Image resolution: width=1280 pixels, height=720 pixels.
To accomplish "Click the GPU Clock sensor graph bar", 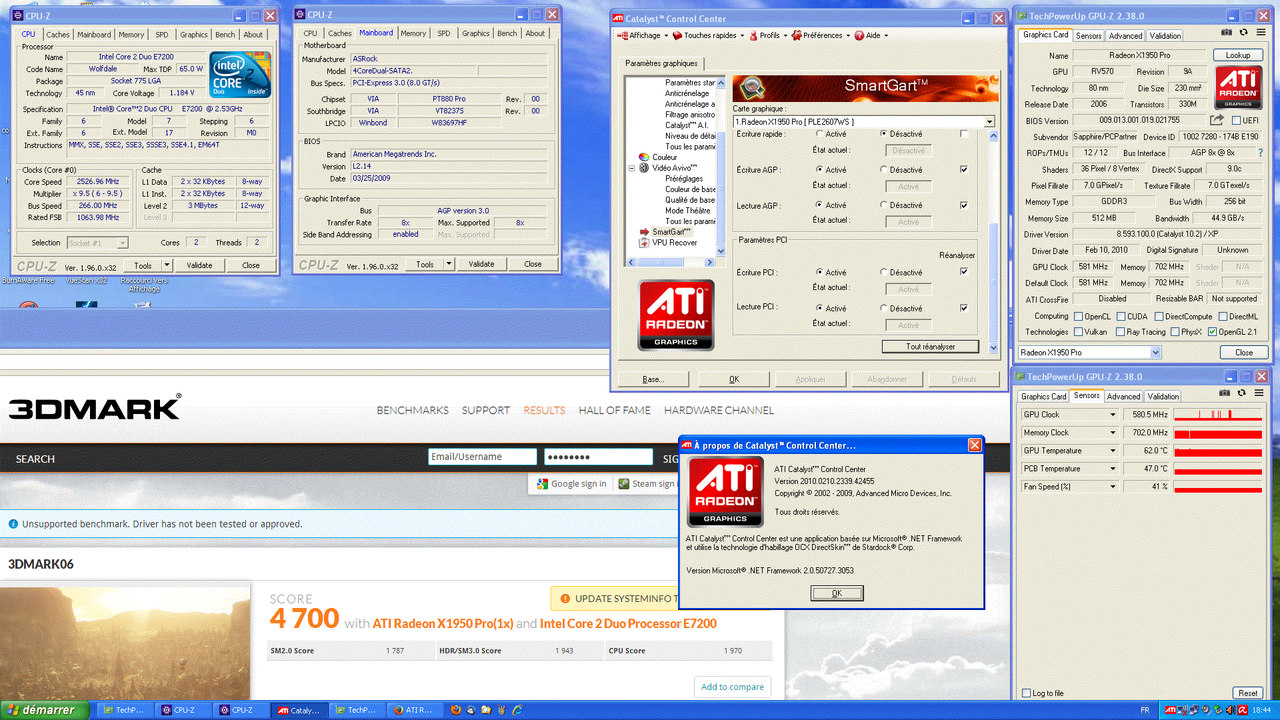I will point(1217,414).
